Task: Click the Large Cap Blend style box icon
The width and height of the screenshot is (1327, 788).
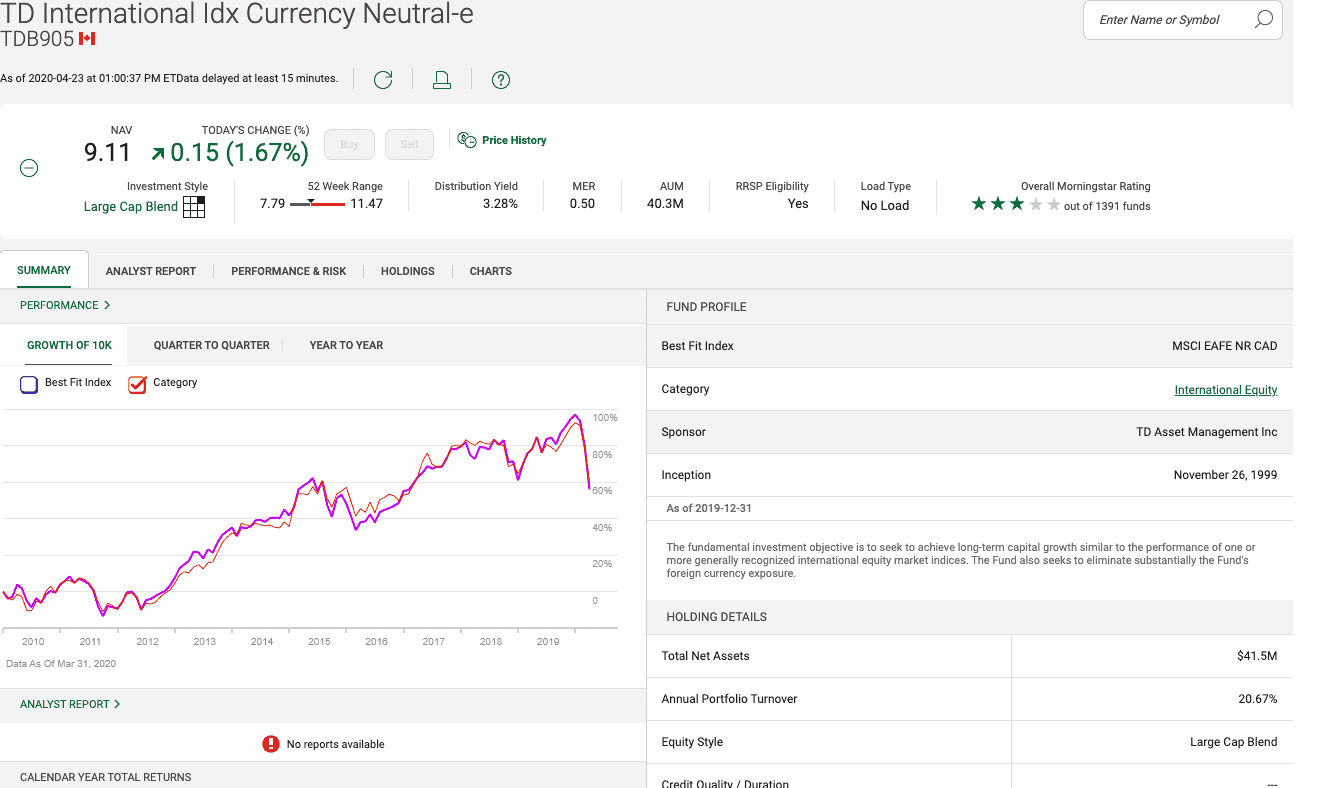Action: [x=194, y=207]
